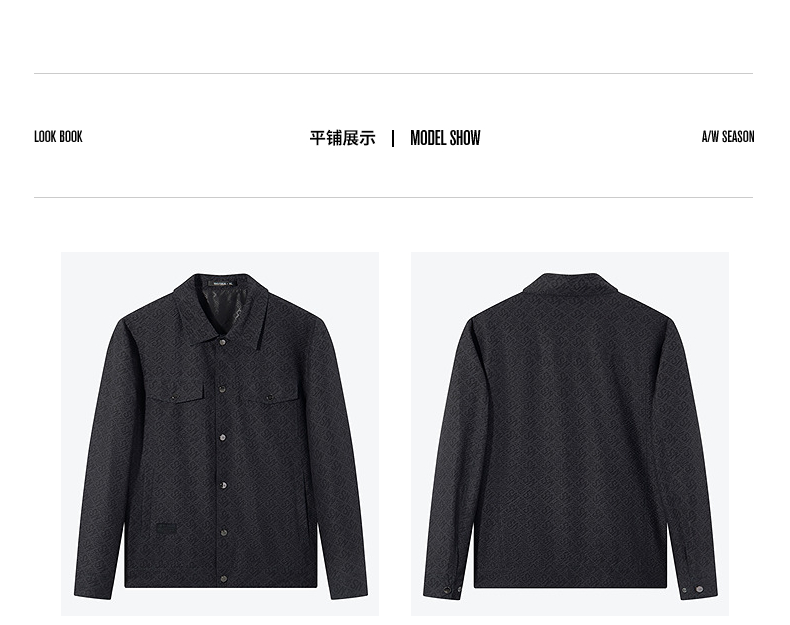
Task: Click the middle button on front placket
Action: click(222, 437)
